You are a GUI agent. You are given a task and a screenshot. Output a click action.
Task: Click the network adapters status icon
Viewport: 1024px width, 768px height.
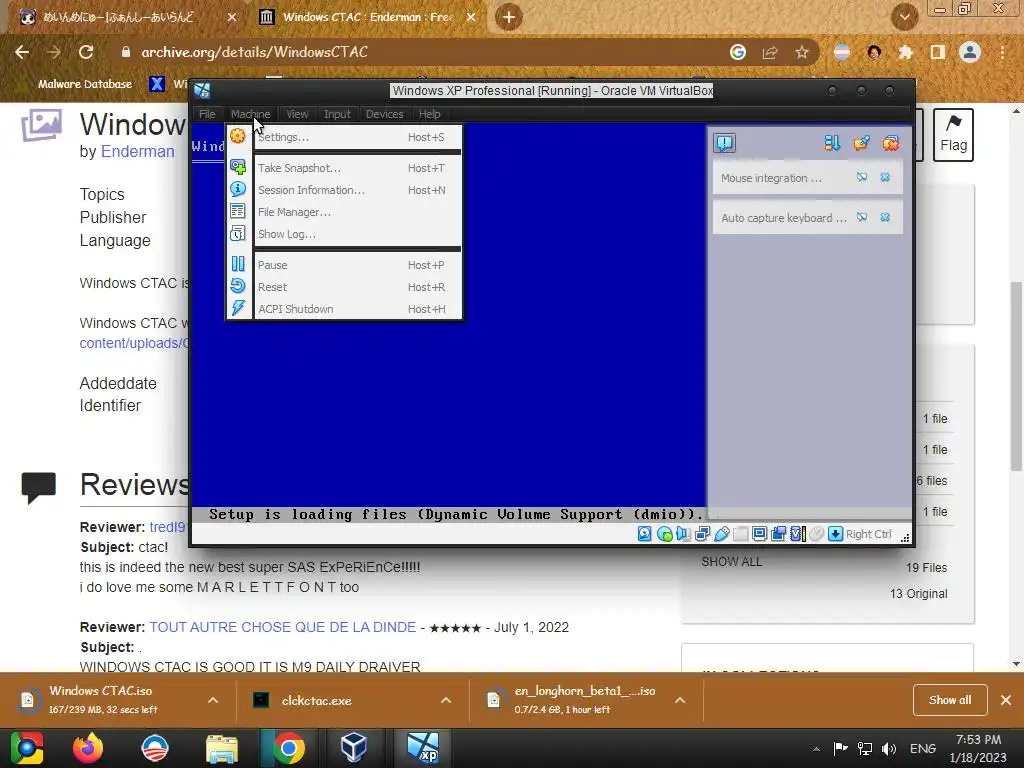pos(703,534)
